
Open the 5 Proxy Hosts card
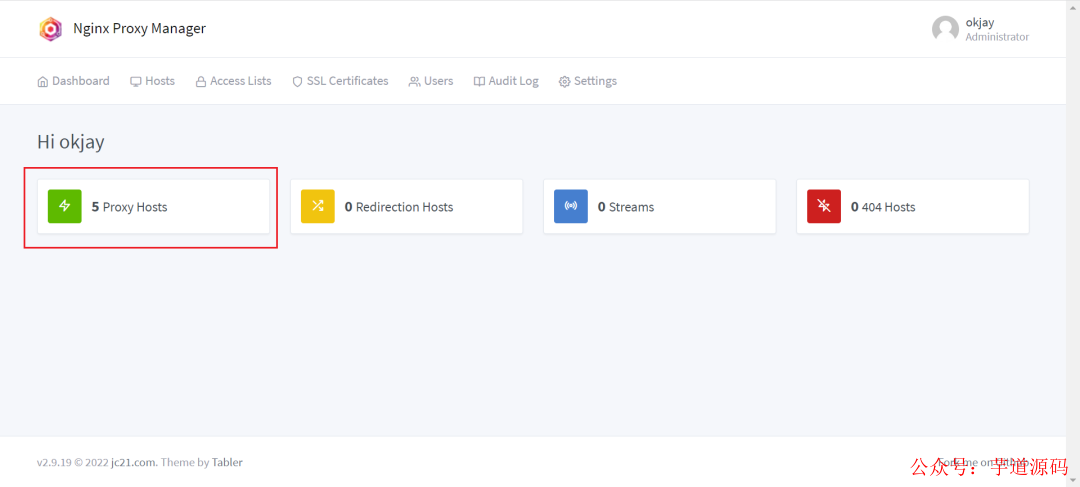(x=154, y=207)
